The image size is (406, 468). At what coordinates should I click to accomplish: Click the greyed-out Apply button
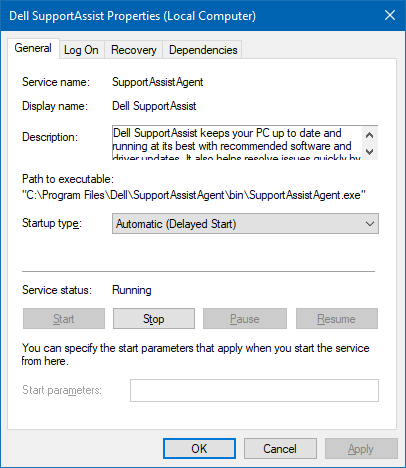click(x=361, y=449)
